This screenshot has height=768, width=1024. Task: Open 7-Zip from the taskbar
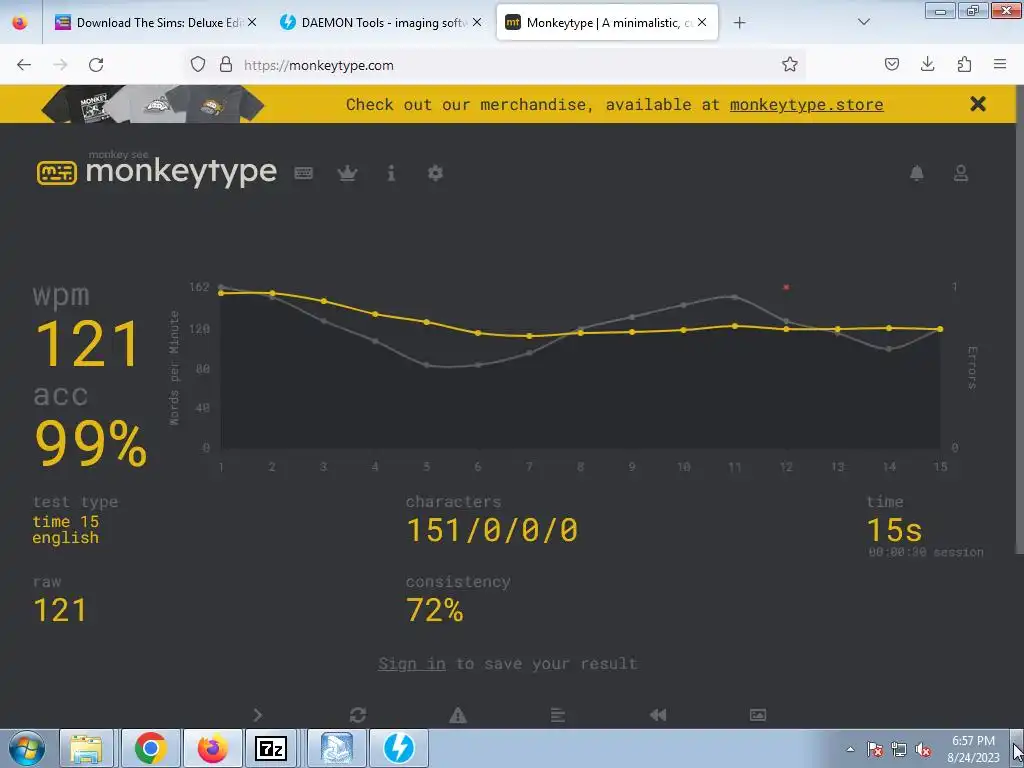point(270,748)
